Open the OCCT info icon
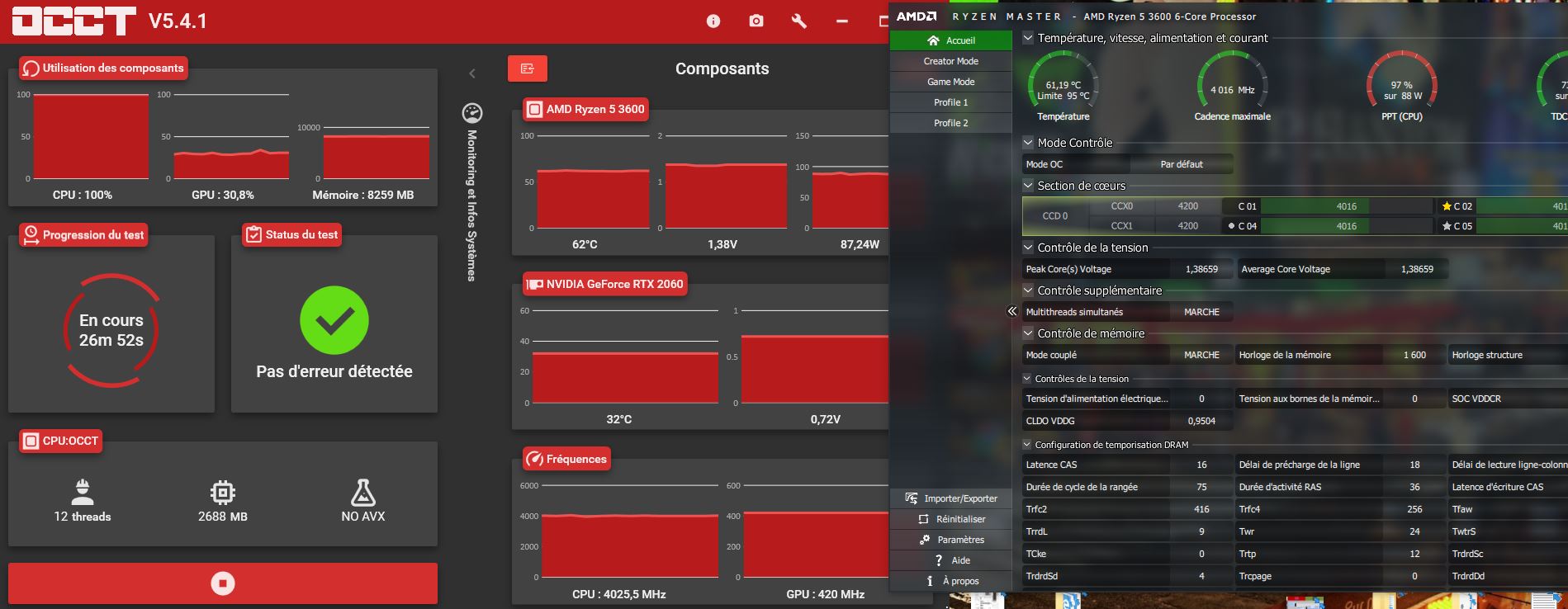The image size is (1568, 609). click(713, 21)
